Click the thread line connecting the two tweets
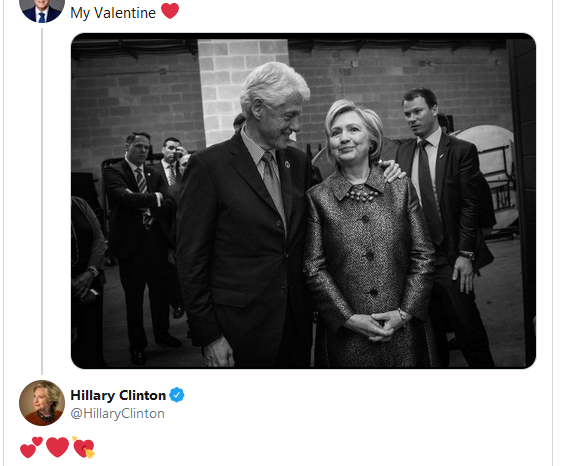This screenshot has height=466, width=580. (42, 202)
